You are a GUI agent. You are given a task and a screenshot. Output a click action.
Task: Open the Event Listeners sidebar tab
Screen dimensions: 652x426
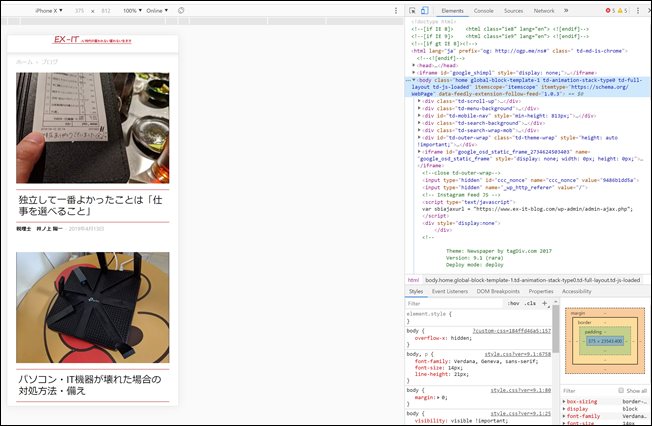click(x=450, y=291)
